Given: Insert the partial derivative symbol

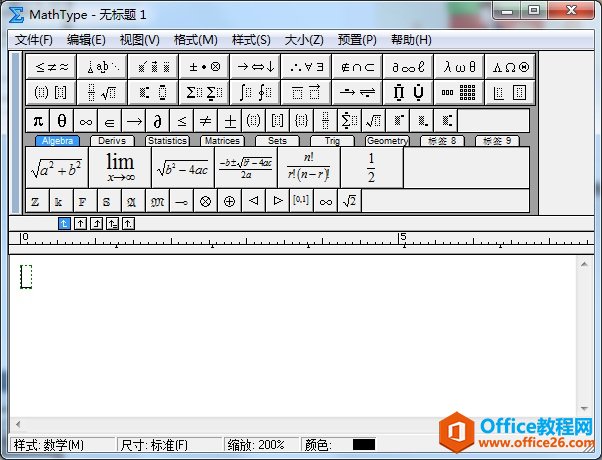Looking at the screenshot, I should click(x=157, y=121).
